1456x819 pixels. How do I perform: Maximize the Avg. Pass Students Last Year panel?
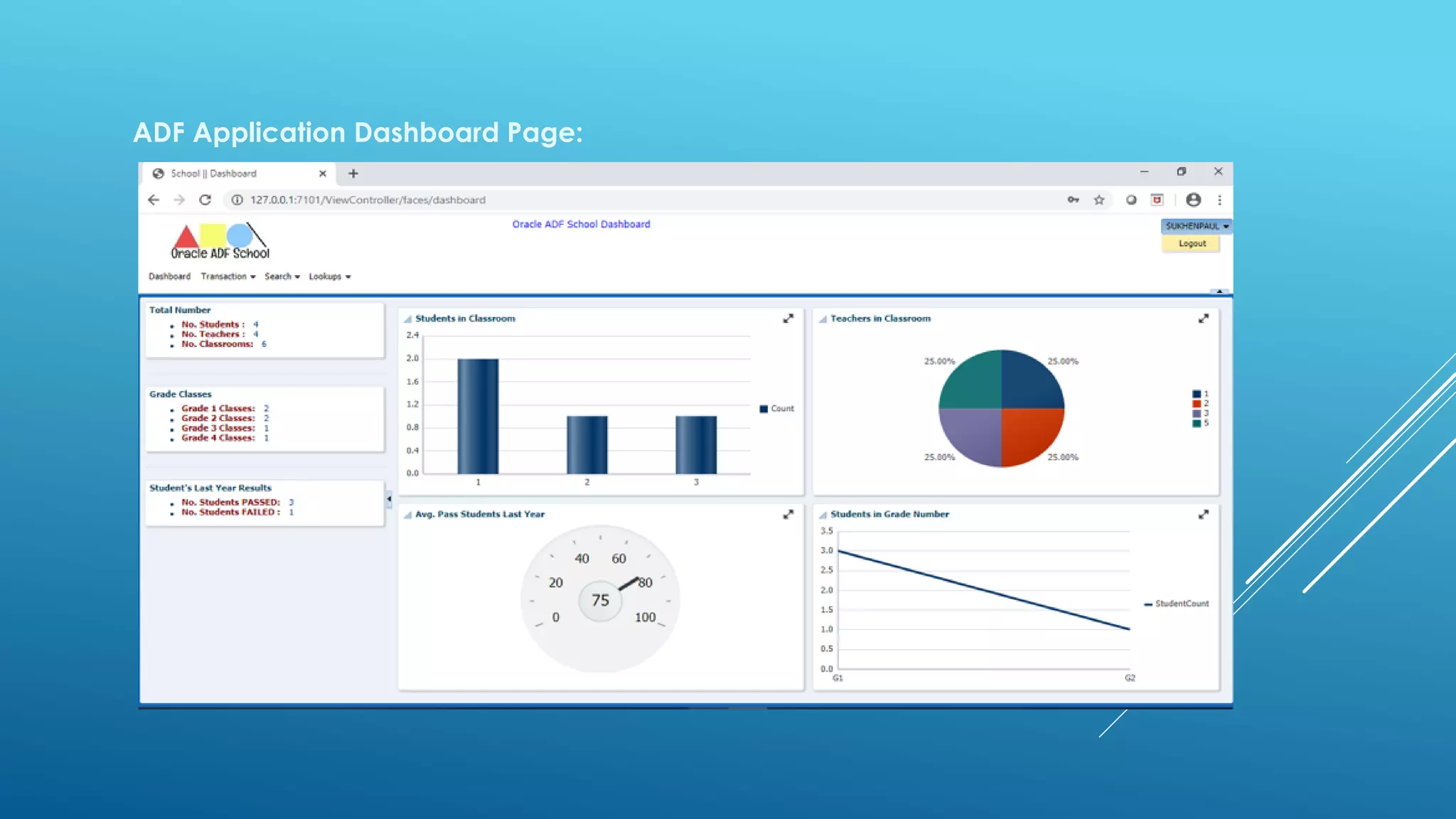point(788,514)
